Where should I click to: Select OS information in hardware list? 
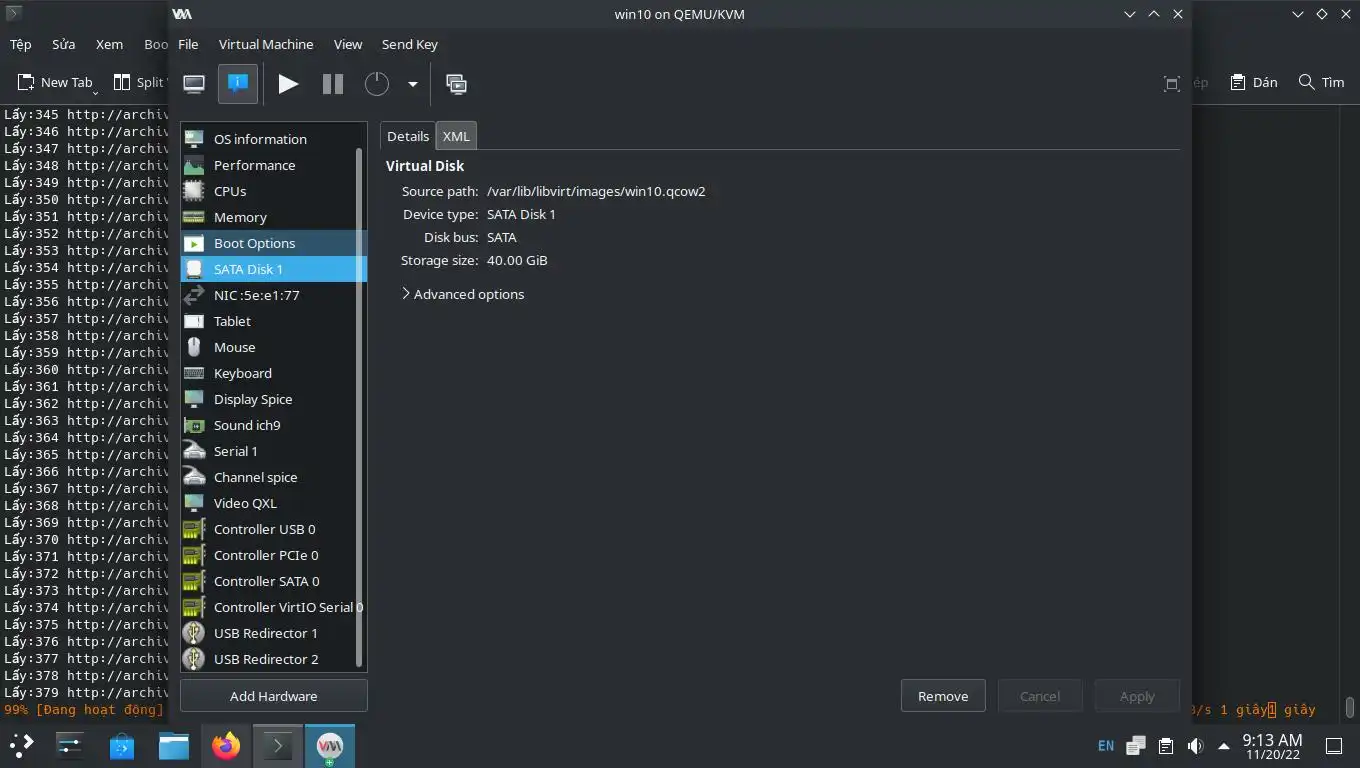tap(273, 139)
